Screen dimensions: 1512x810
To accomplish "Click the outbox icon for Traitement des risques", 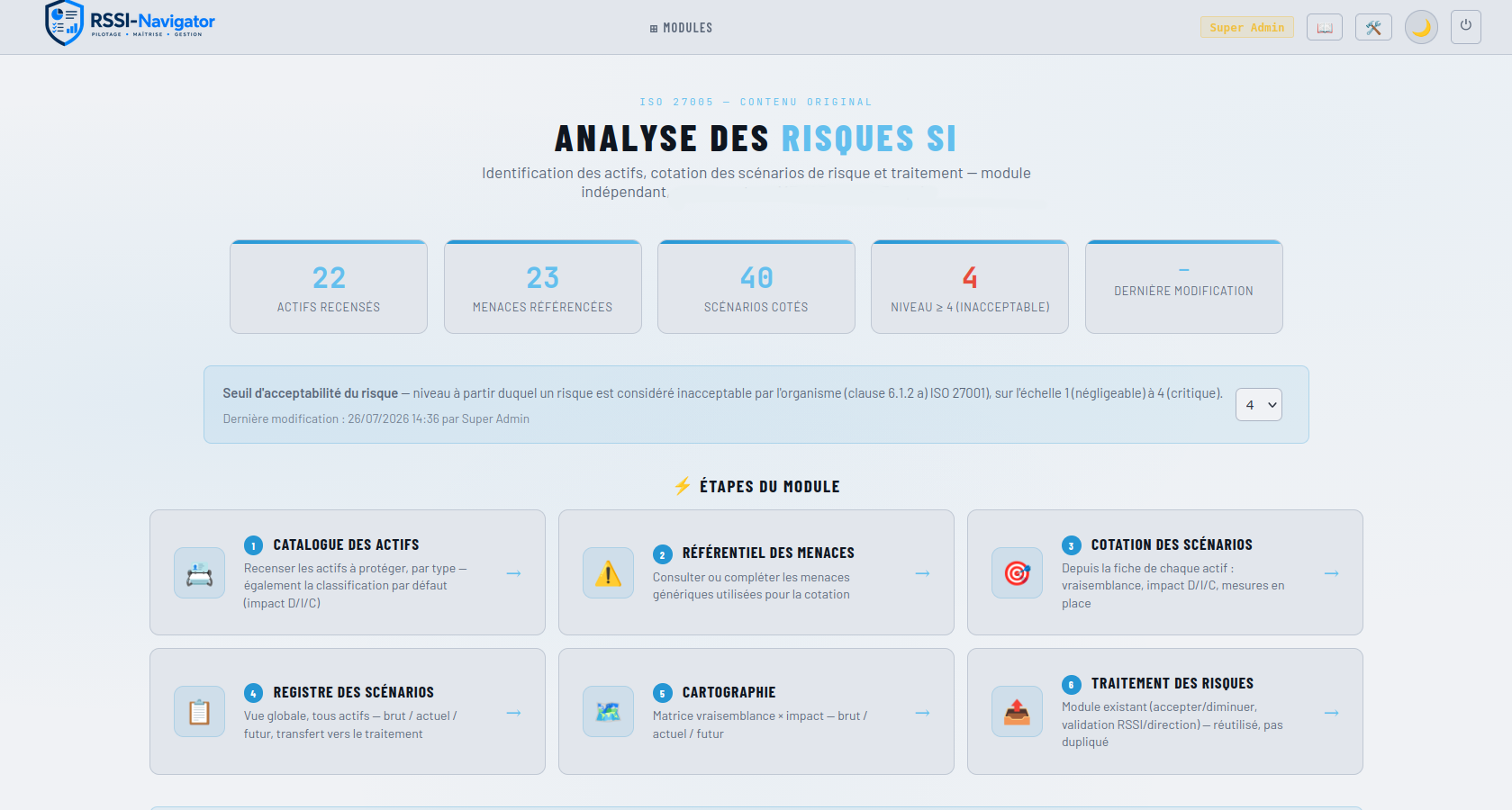I will pos(1017,712).
